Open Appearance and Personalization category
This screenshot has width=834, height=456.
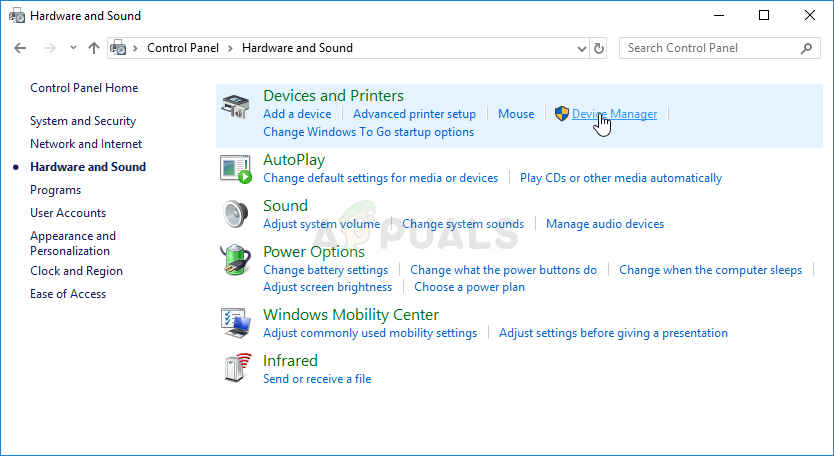tap(73, 243)
